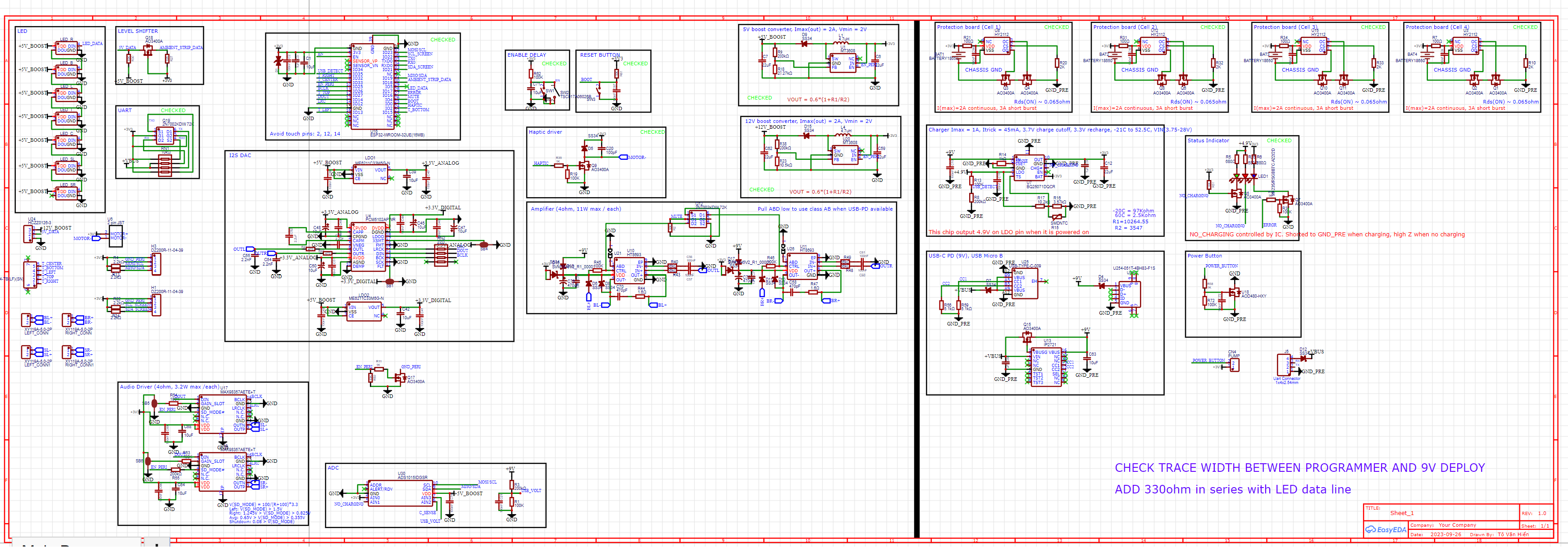Screen dimensions: 1568x547
Task: Select 'VOUT = 0.6*(1+R1/R2)' in 12V boost block
Action: [820, 192]
